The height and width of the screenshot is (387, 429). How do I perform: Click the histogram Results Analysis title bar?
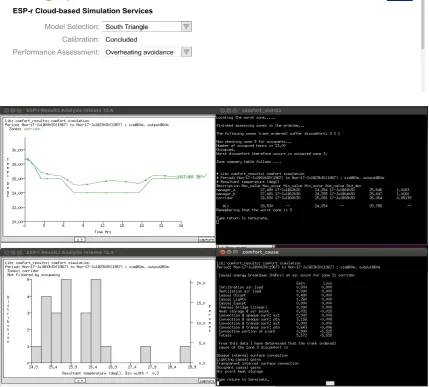[108, 252]
